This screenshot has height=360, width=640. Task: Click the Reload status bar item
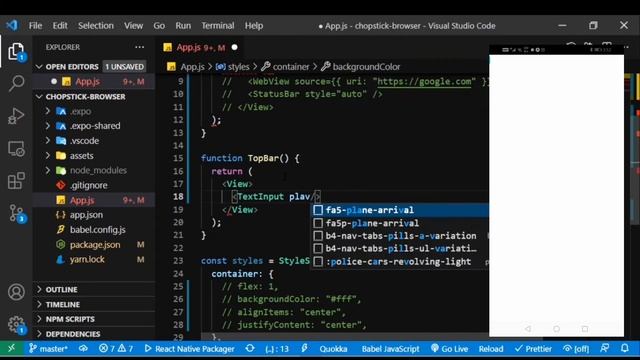[491, 349]
